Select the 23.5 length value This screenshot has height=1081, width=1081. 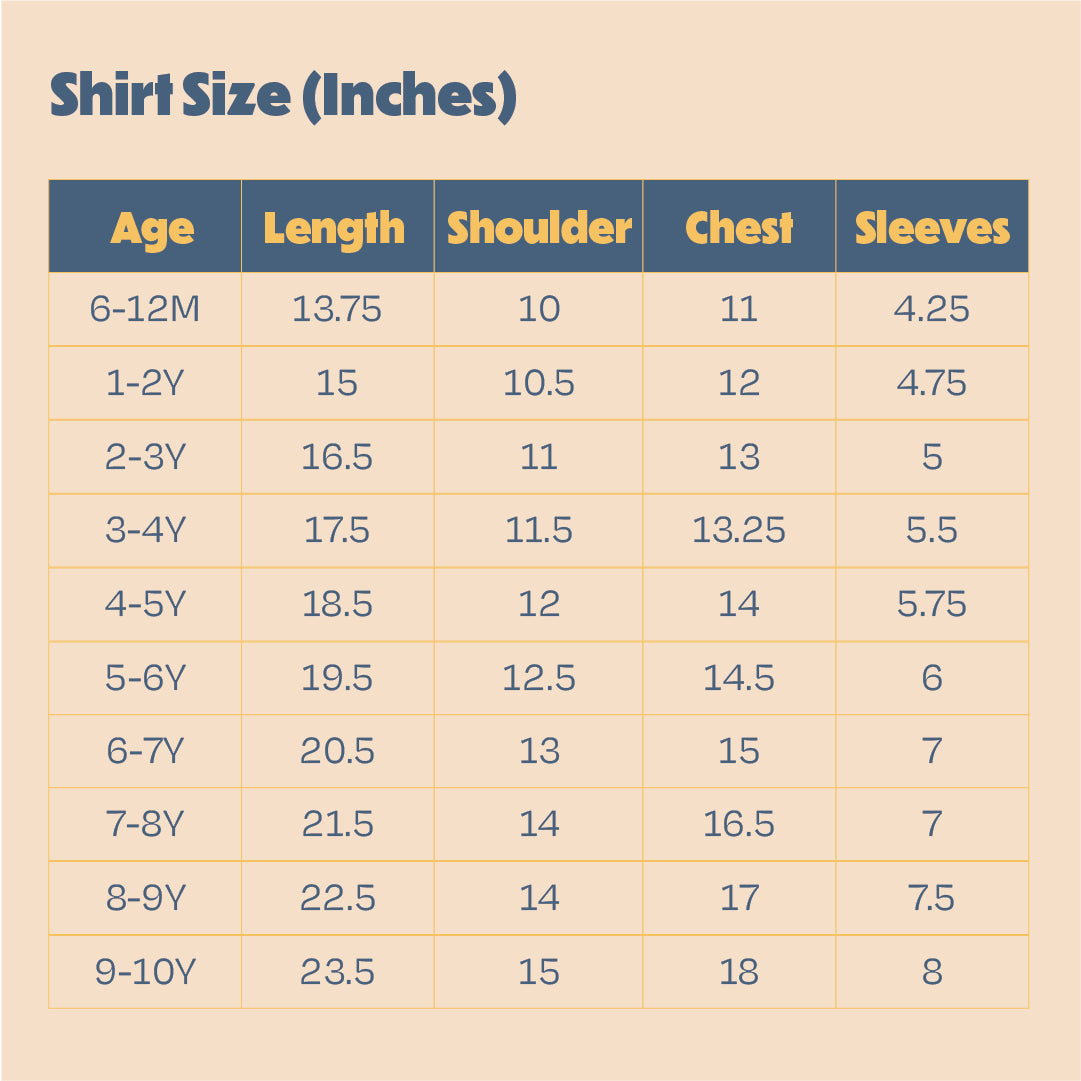coord(337,971)
